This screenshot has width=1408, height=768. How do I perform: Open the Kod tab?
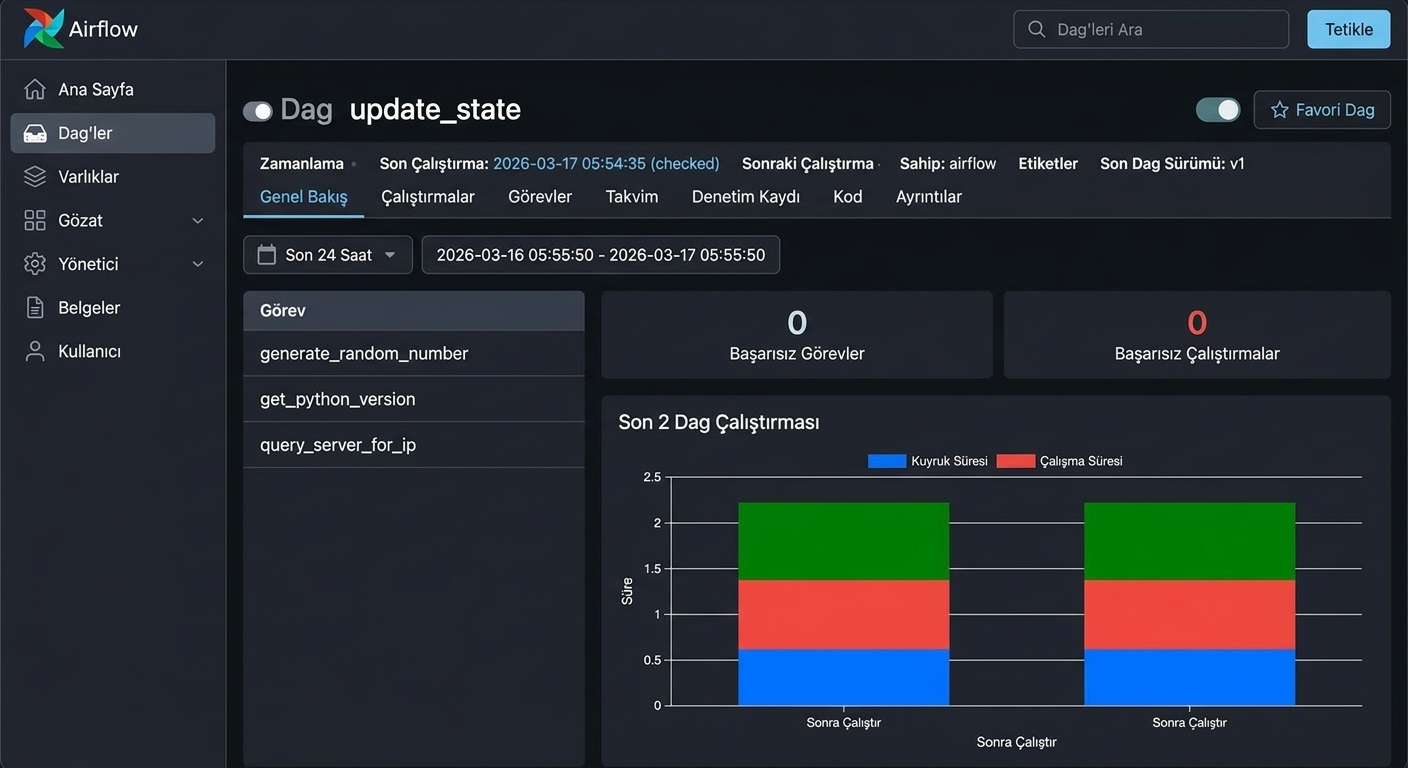(848, 197)
